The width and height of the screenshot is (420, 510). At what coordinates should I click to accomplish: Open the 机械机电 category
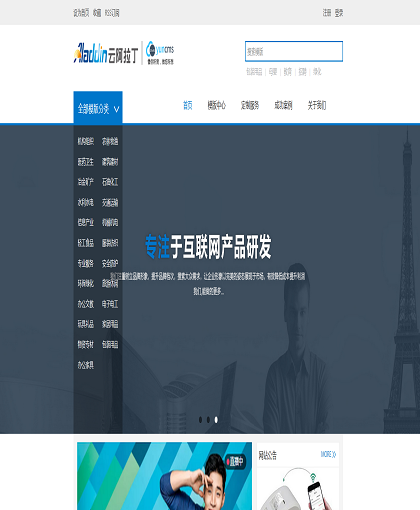coord(110,222)
